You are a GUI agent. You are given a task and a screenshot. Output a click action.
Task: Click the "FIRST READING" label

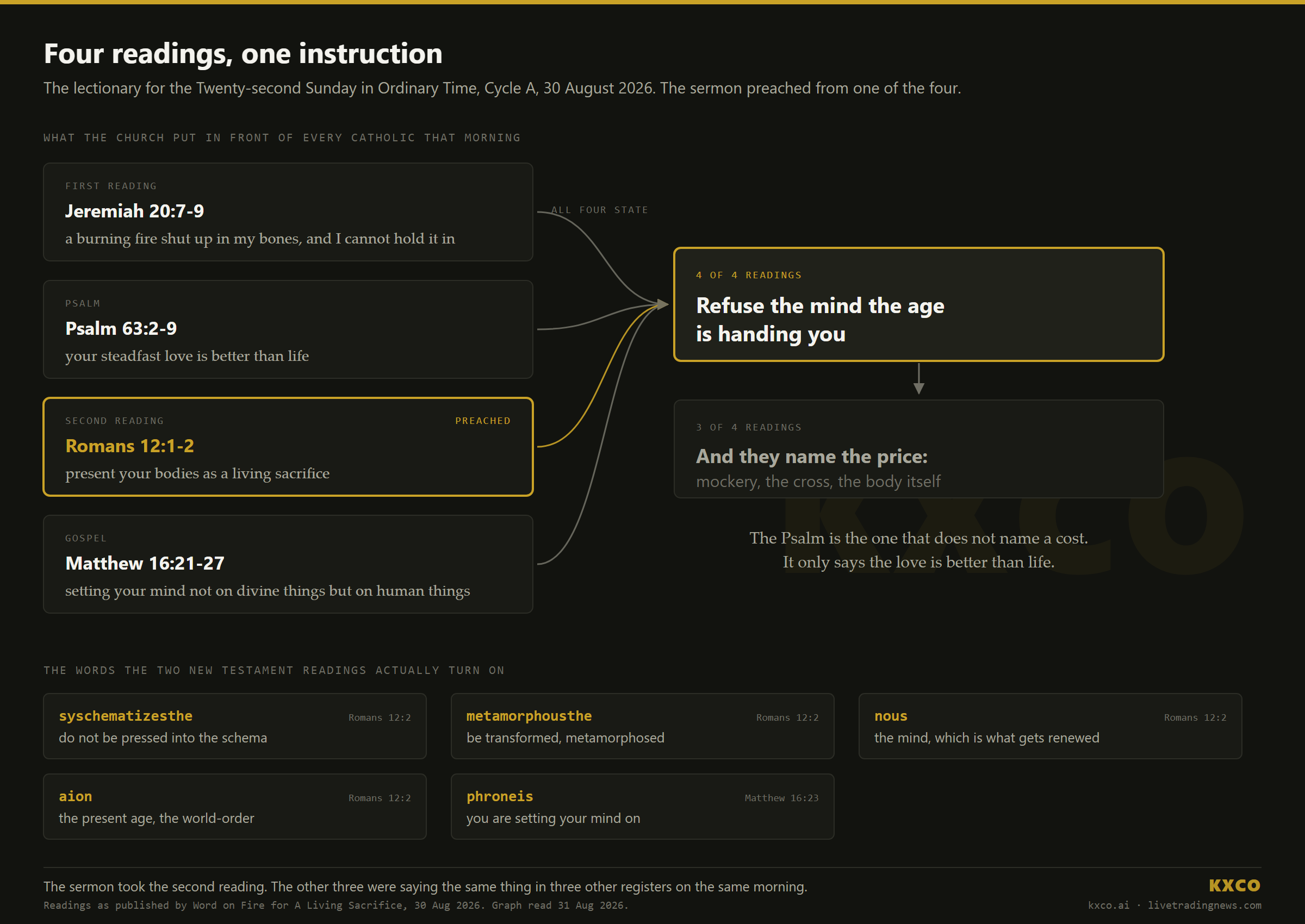coord(111,186)
